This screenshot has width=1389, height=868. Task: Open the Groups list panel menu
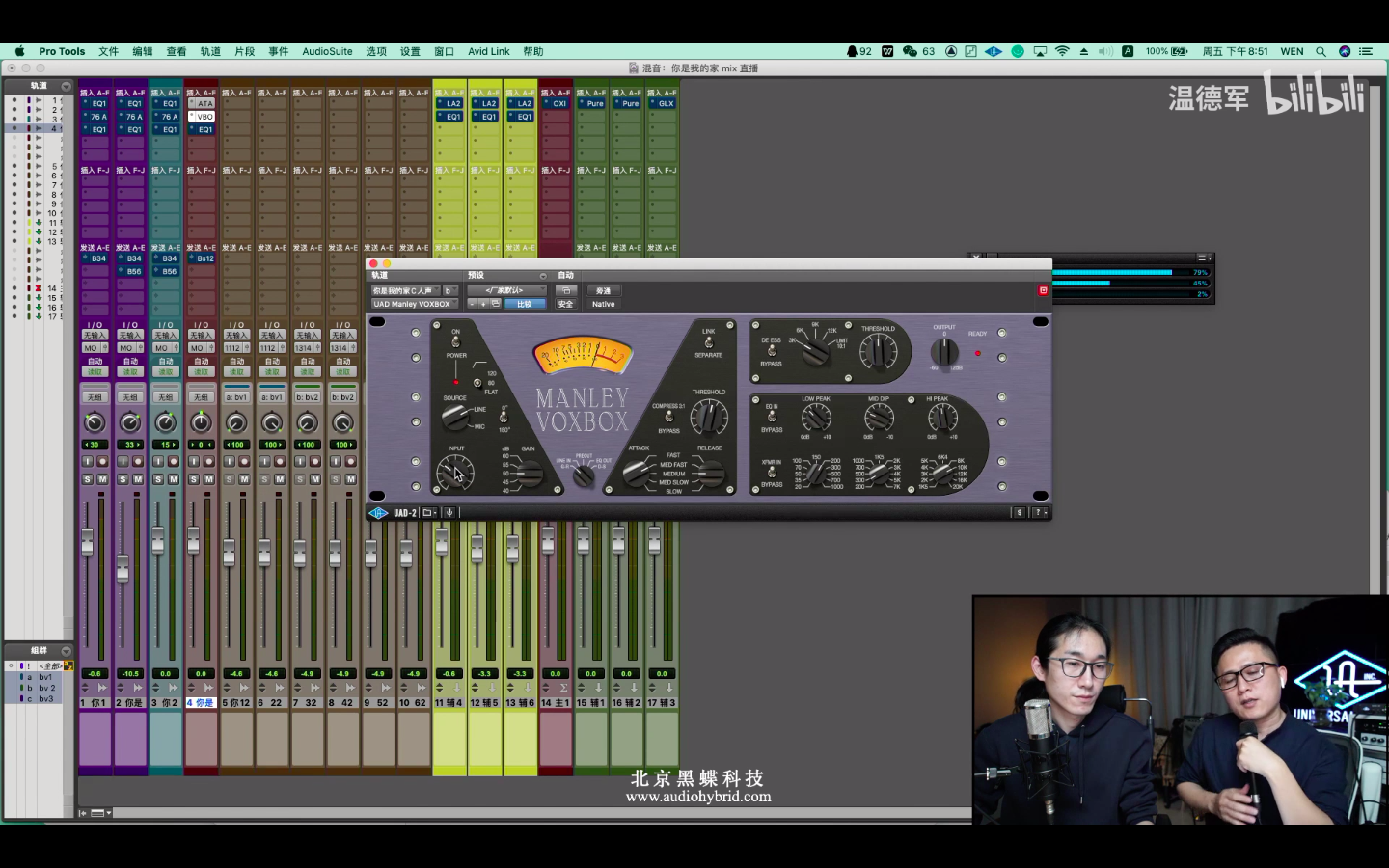[x=66, y=651]
